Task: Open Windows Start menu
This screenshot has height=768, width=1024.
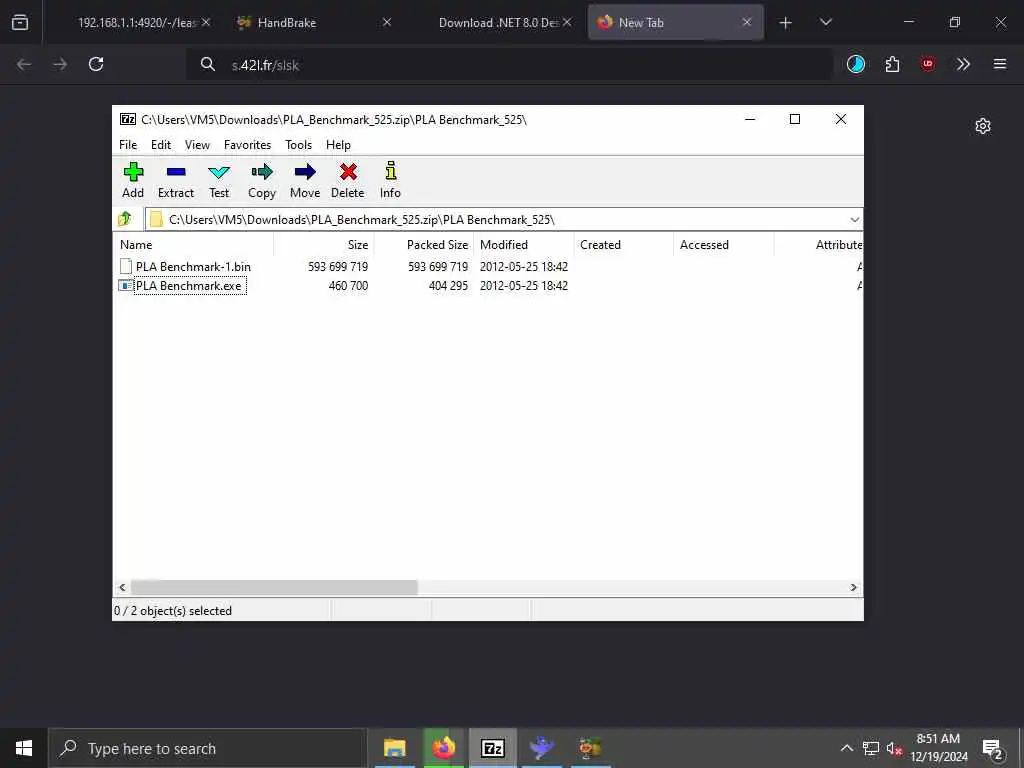Action: coord(24,748)
